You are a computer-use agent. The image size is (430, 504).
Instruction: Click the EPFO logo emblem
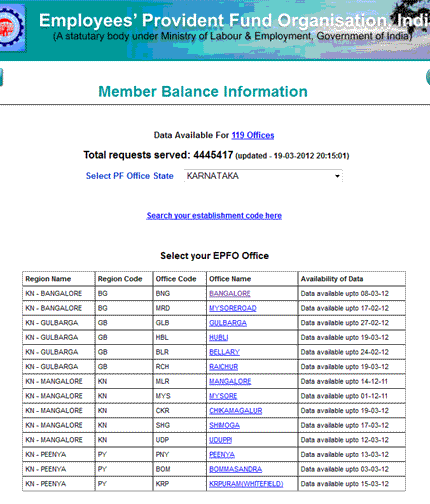[x=12, y=28]
